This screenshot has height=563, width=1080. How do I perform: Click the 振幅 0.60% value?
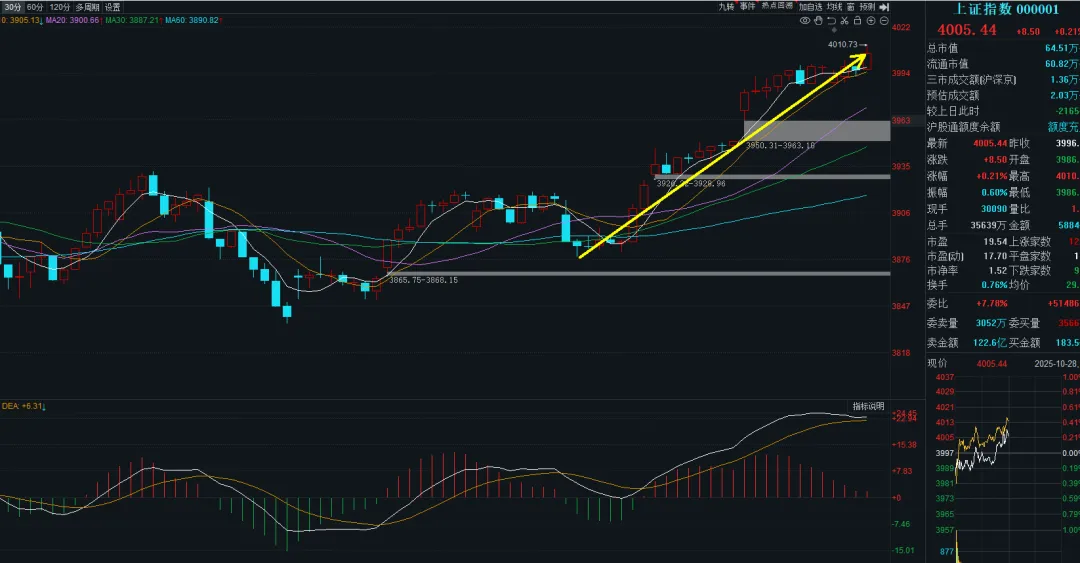click(x=995, y=193)
